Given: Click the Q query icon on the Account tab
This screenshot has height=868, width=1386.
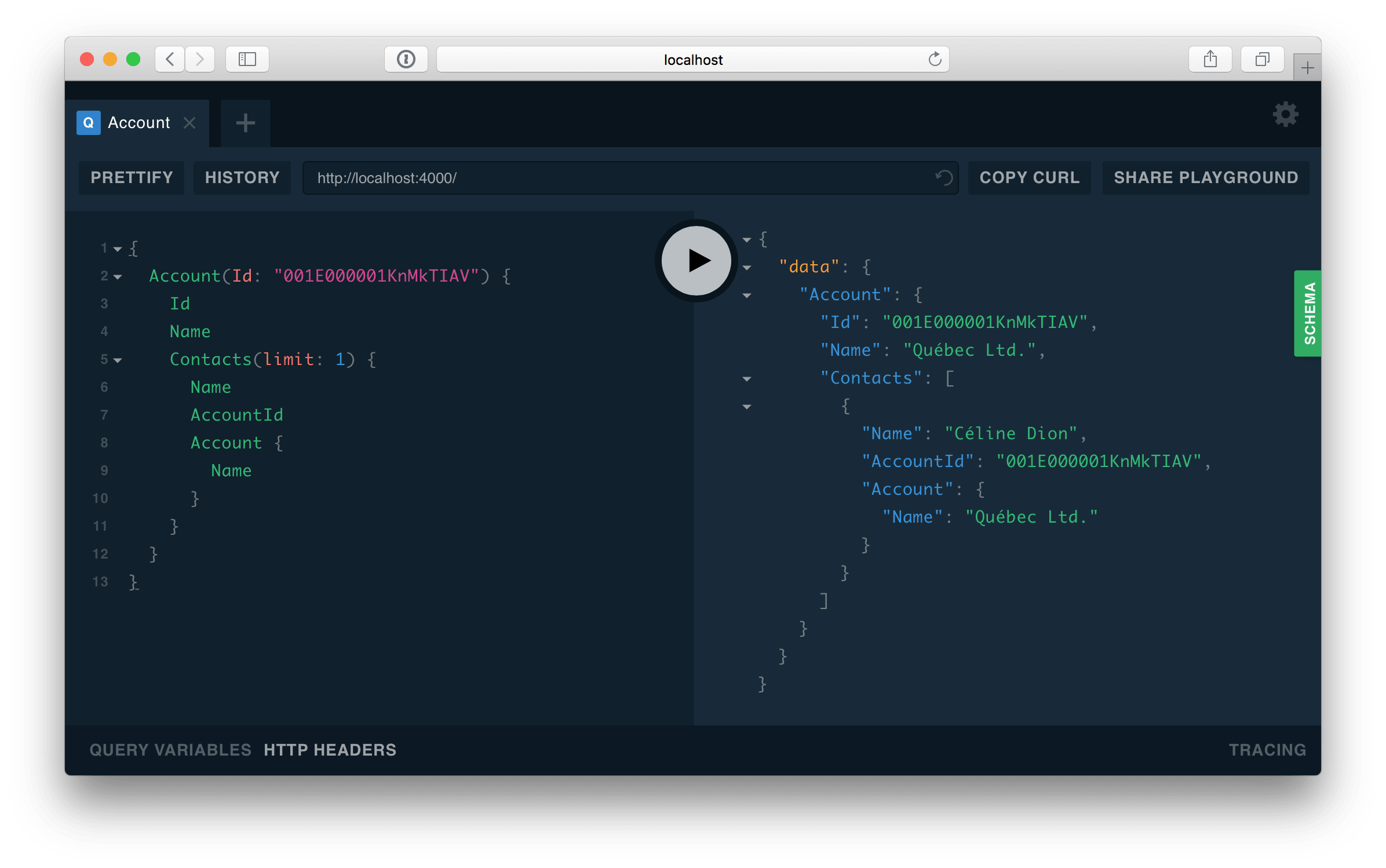Looking at the screenshot, I should click(x=88, y=122).
